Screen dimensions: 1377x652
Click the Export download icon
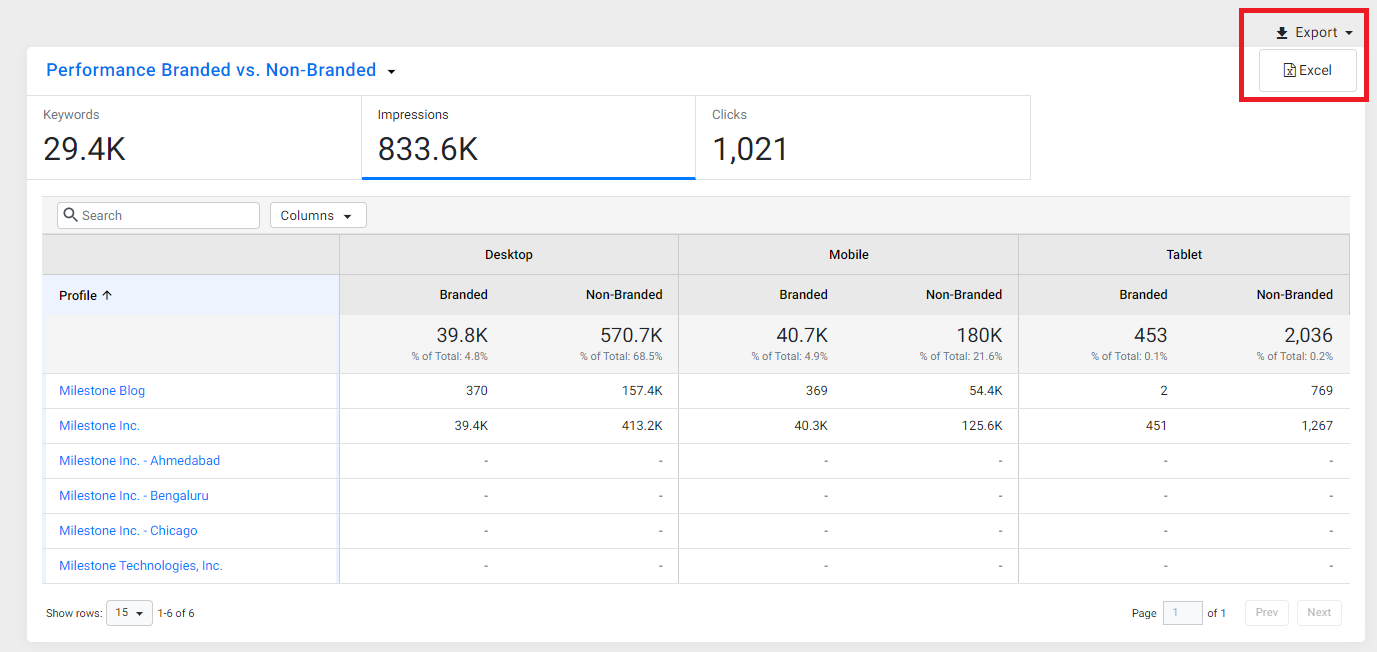pos(1282,33)
